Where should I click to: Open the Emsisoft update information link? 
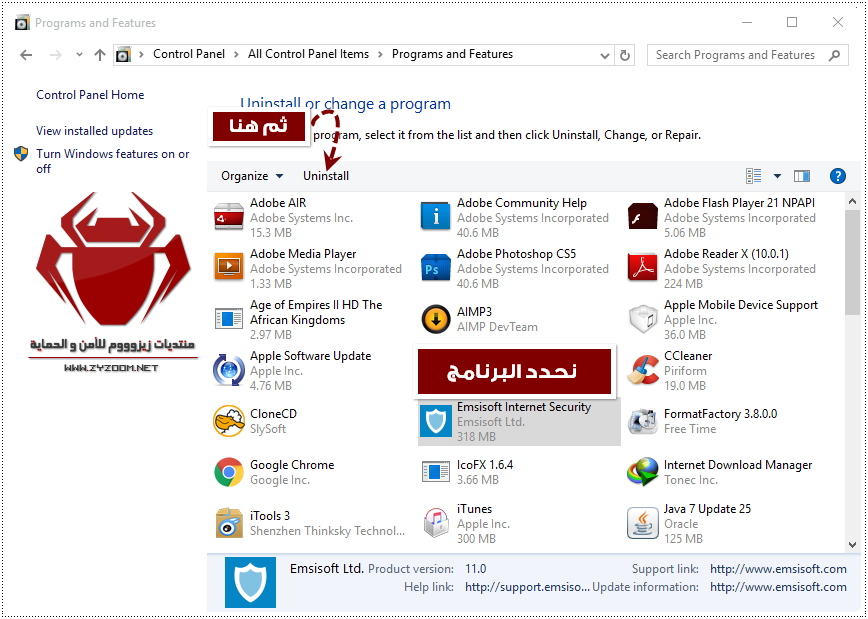pyautogui.click(x=778, y=587)
